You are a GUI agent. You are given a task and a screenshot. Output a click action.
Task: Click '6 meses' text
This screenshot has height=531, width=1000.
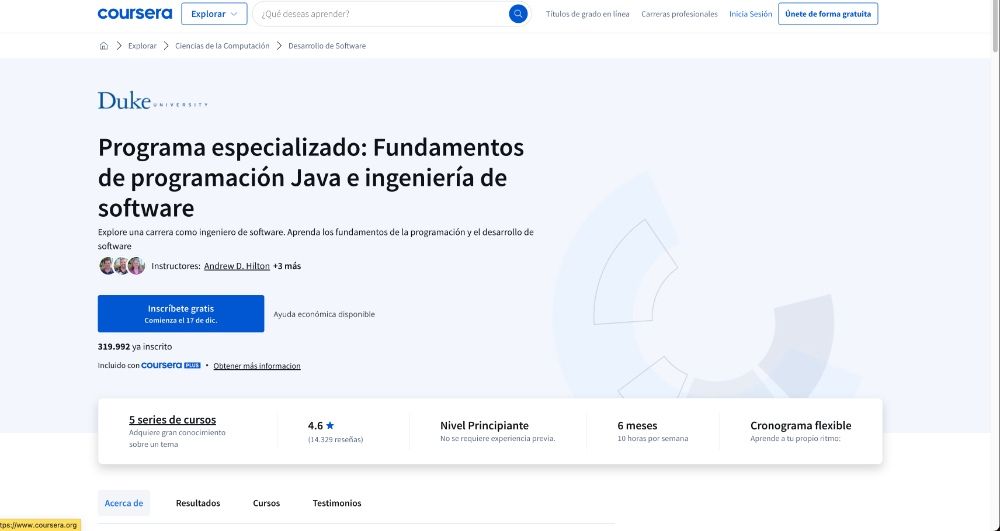pyautogui.click(x=637, y=426)
